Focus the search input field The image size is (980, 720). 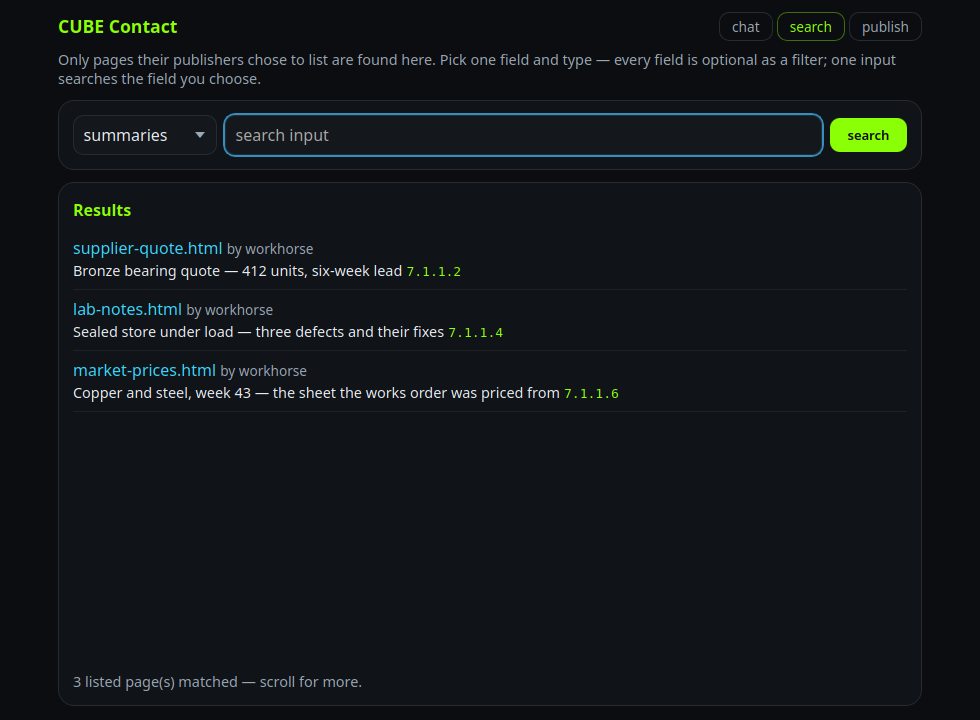coord(523,135)
